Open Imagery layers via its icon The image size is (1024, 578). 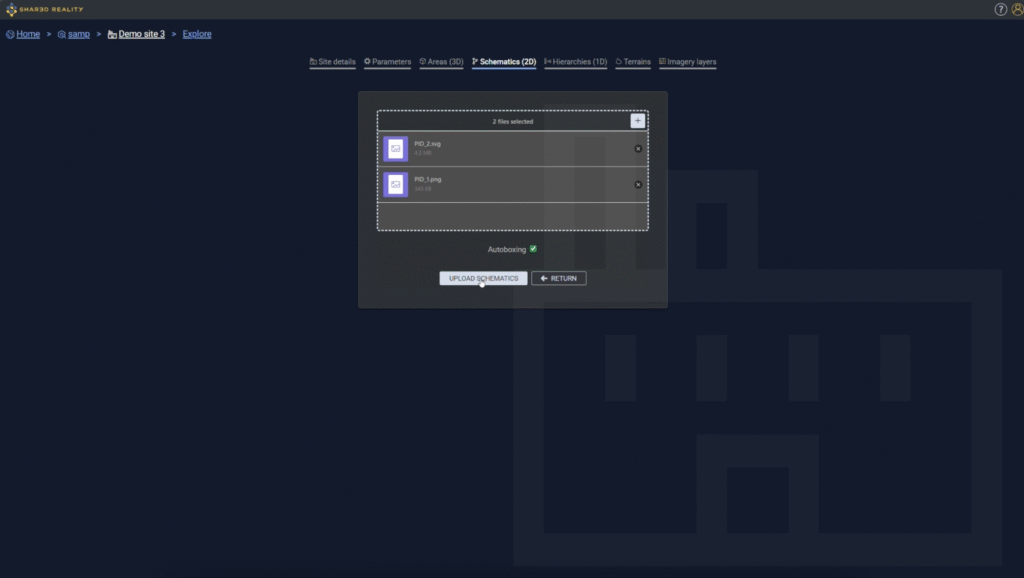[662, 61]
